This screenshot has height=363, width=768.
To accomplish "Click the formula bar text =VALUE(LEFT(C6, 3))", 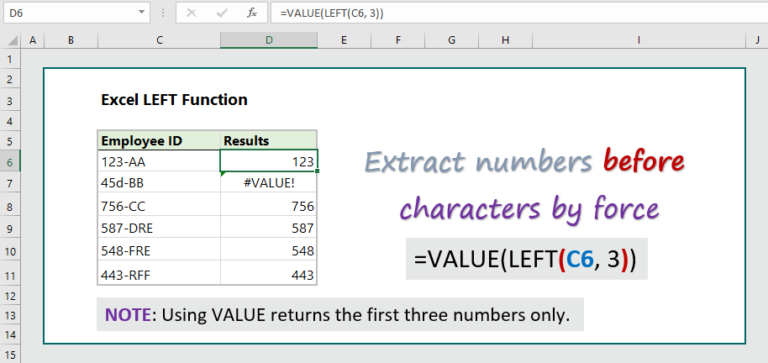I will point(332,14).
